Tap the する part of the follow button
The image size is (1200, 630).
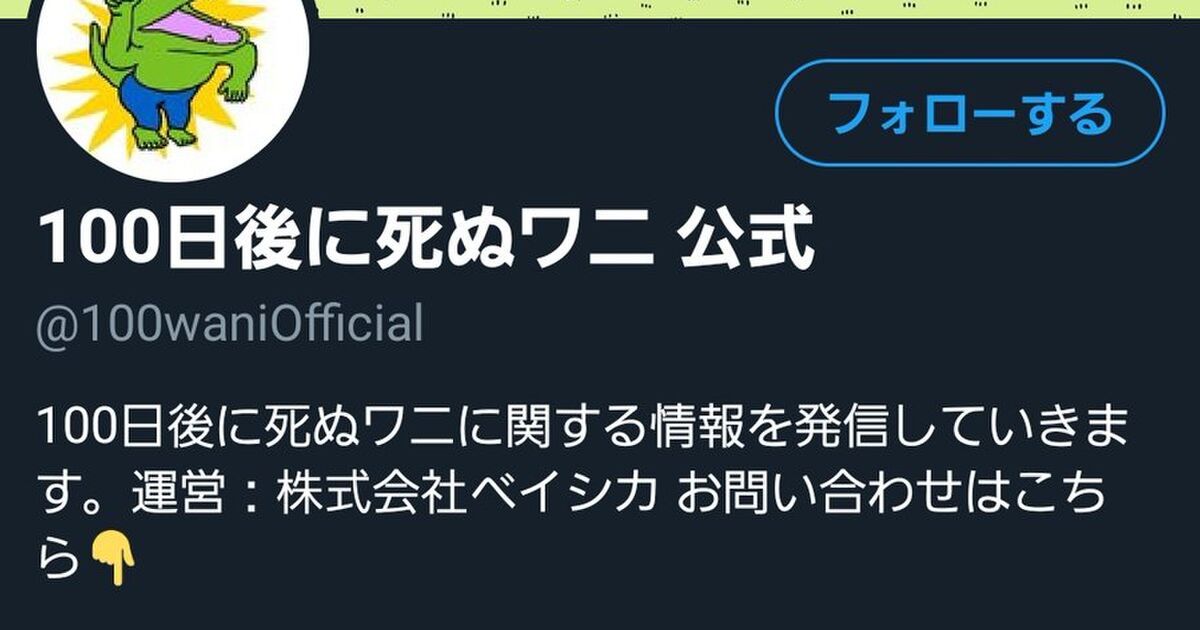click(x=1066, y=114)
